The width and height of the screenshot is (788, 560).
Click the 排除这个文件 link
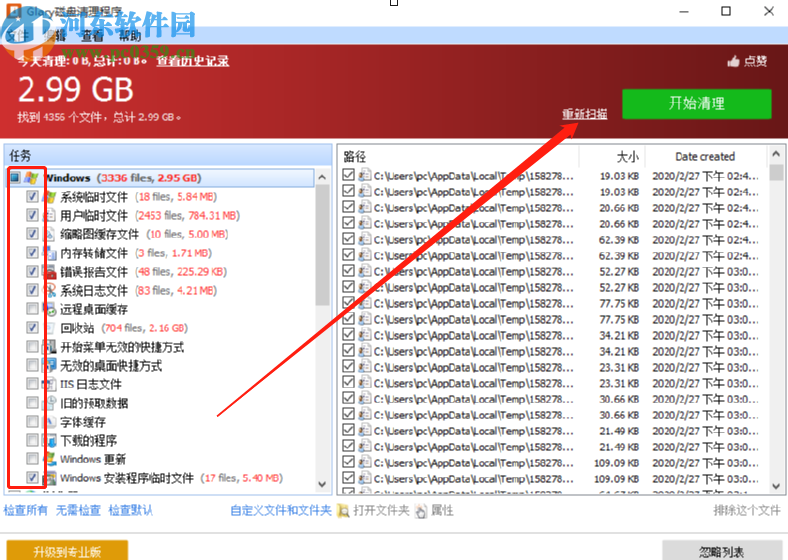pyautogui.click(x=747, y=511)
